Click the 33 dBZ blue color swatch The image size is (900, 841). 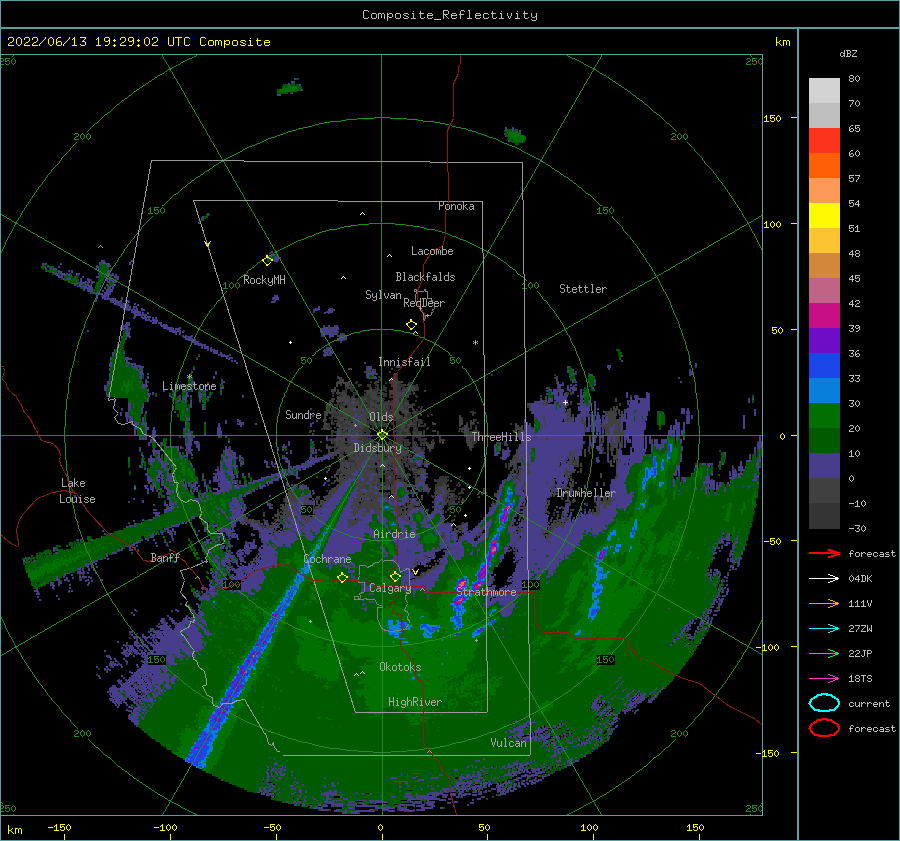[x=824, y=365]
